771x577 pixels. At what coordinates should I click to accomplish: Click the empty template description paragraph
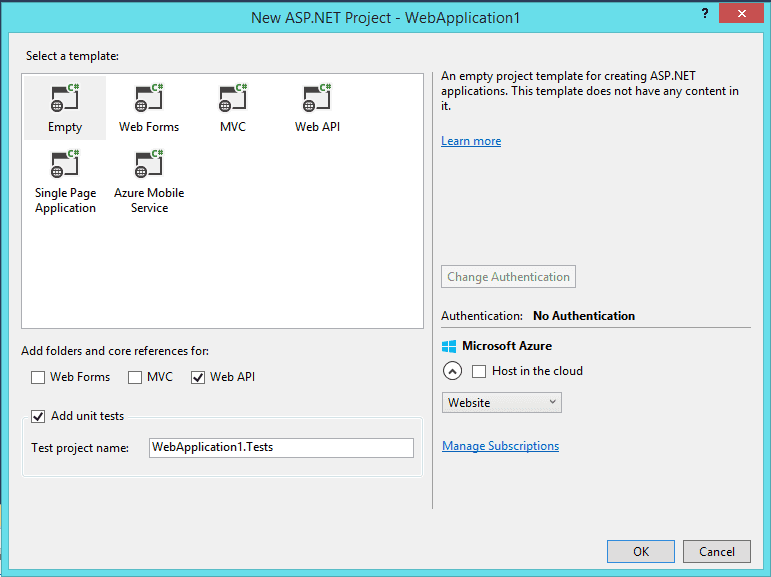[590, 91]
